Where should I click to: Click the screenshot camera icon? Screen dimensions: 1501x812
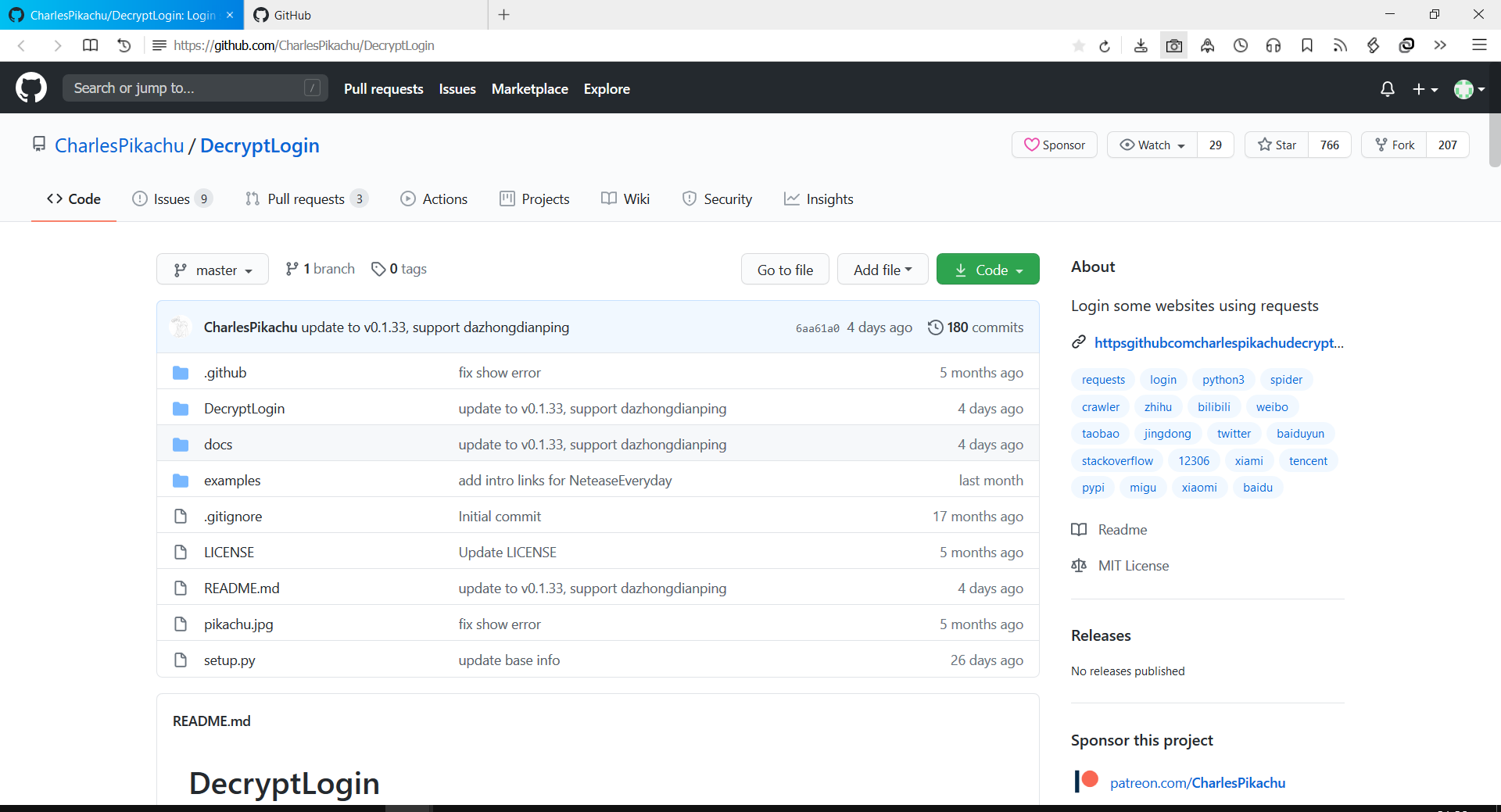coord(1174,45)
